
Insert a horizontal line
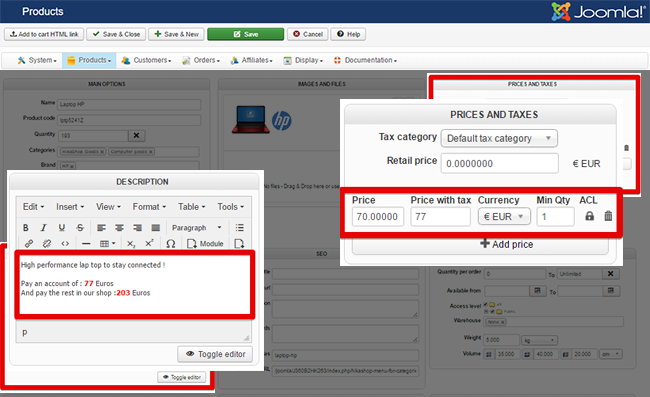86,243
